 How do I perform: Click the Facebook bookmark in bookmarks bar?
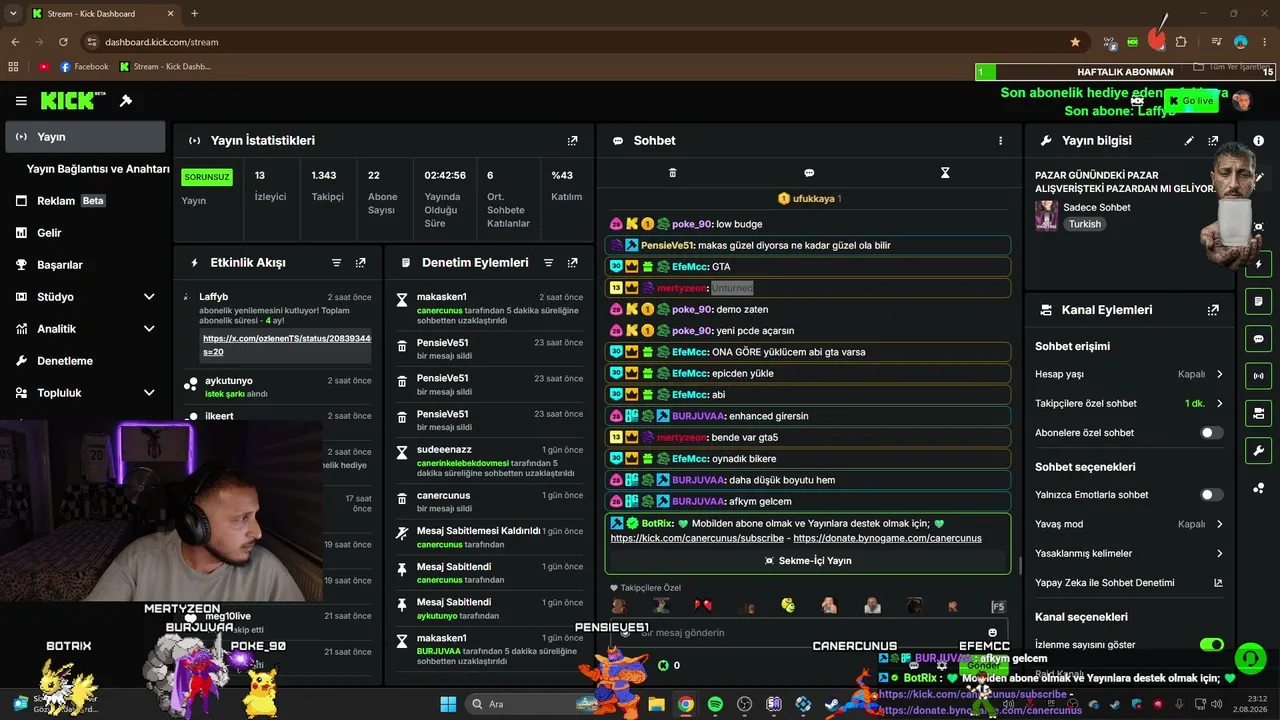pyautogui.click(x=84, y=67)
